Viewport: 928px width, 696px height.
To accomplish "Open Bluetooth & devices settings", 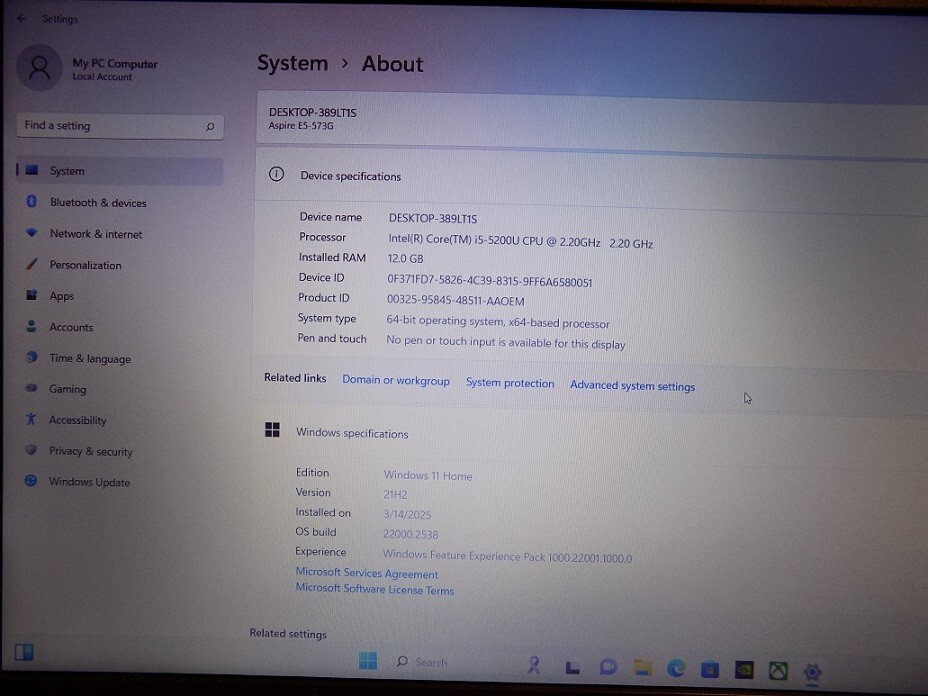I will coord(98,202).
